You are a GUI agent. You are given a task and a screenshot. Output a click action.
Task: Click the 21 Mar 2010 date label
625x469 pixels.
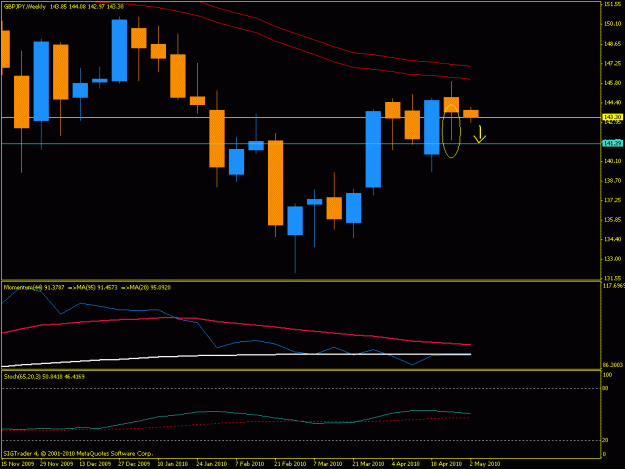click(368, 464)
